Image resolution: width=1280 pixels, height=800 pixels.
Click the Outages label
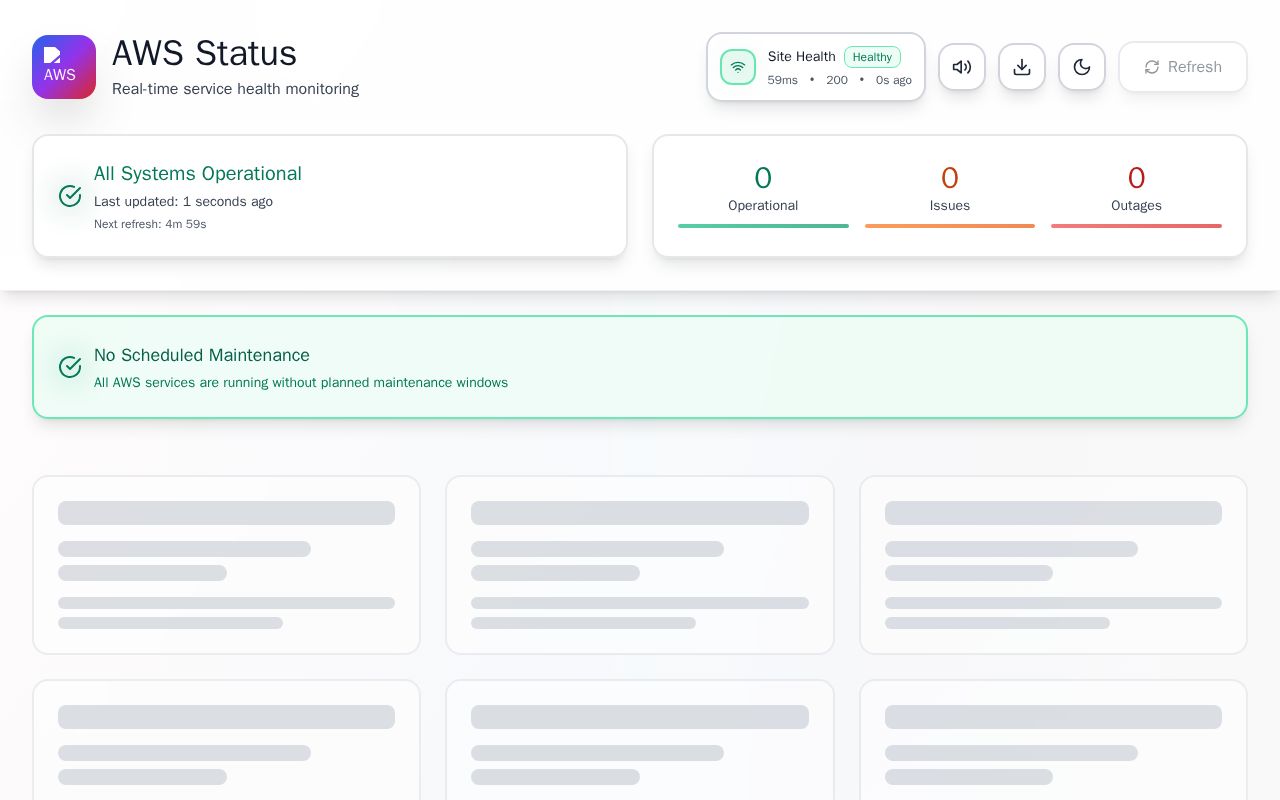(x=1136, y=206)
